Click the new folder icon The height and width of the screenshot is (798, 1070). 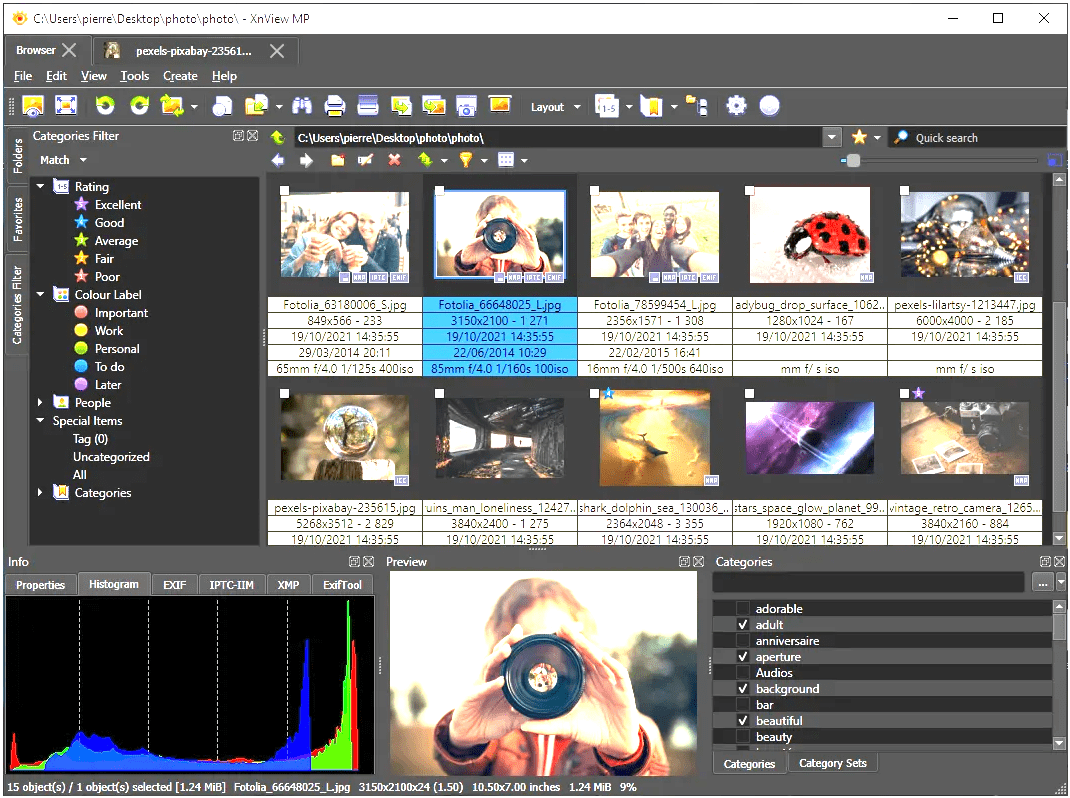click(338, 160)
